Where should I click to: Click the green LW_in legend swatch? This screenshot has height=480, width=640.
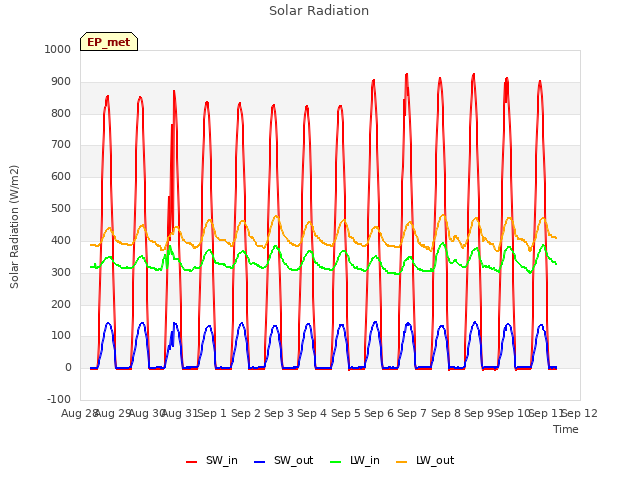[336, 462]
